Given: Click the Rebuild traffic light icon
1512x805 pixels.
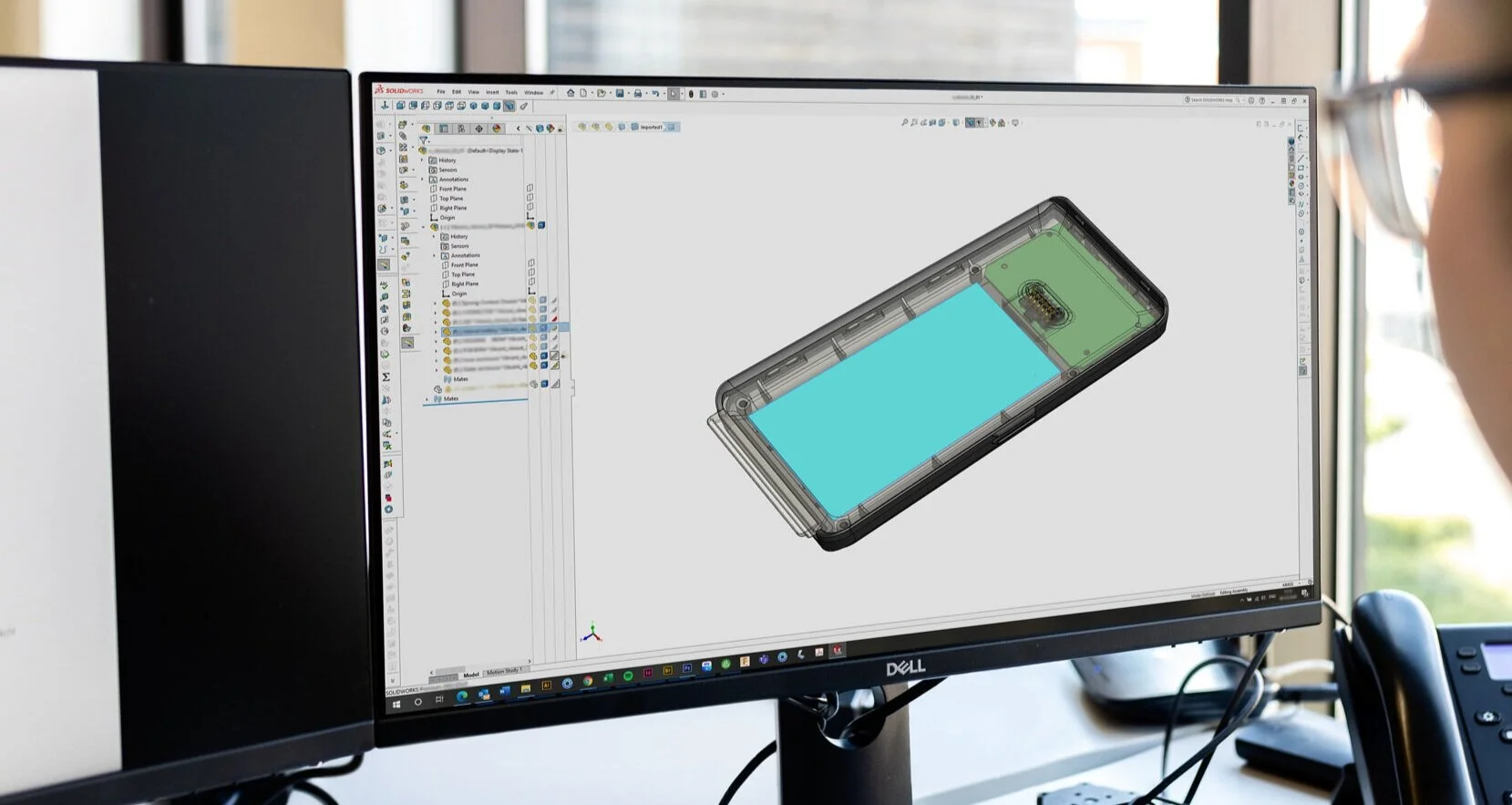Looking at the screenshot, I should (x=691, y=94).
